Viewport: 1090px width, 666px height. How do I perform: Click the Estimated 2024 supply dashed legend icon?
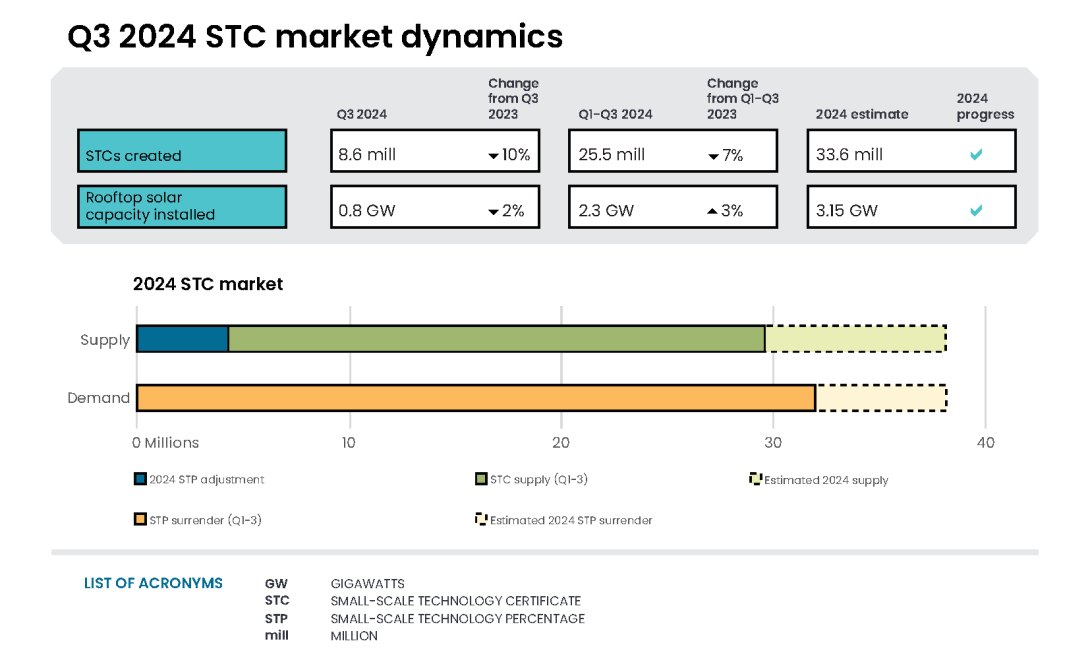pyautogui.click(x=754, y=479)
